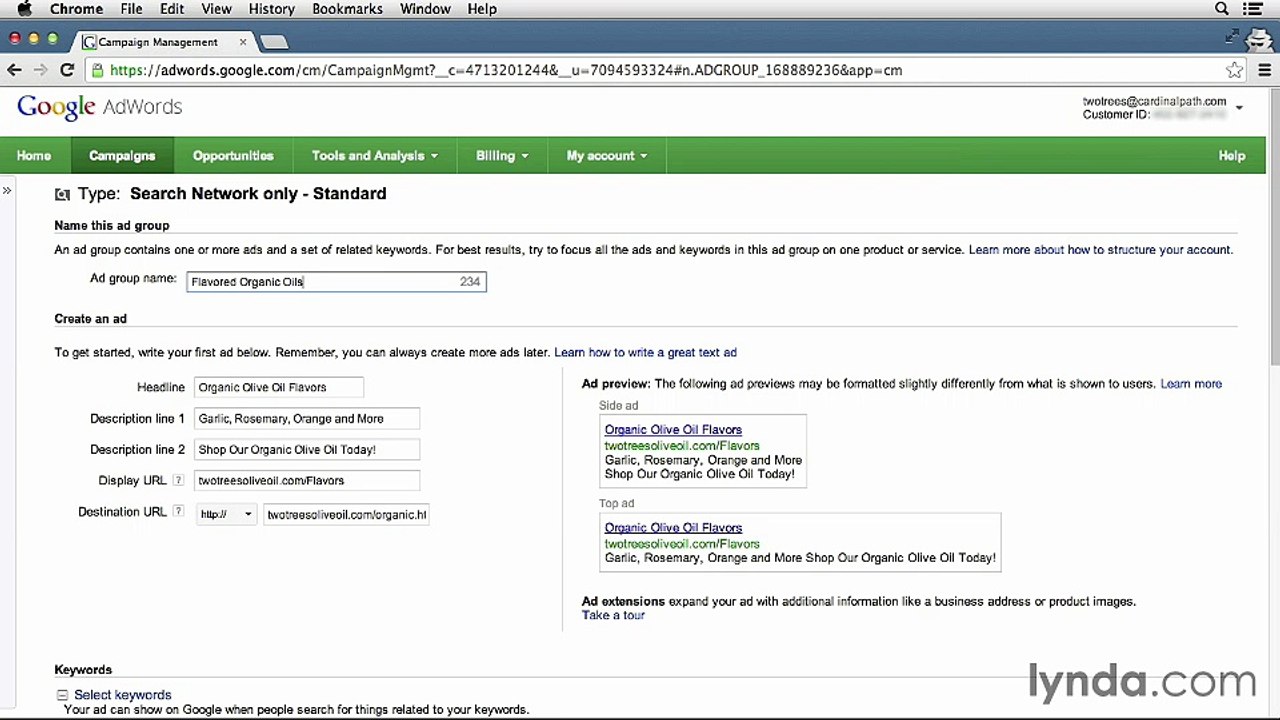Go back with the browser back arrow
The height and width of the screenshot is (720, 1280).
tap(14, 70)
